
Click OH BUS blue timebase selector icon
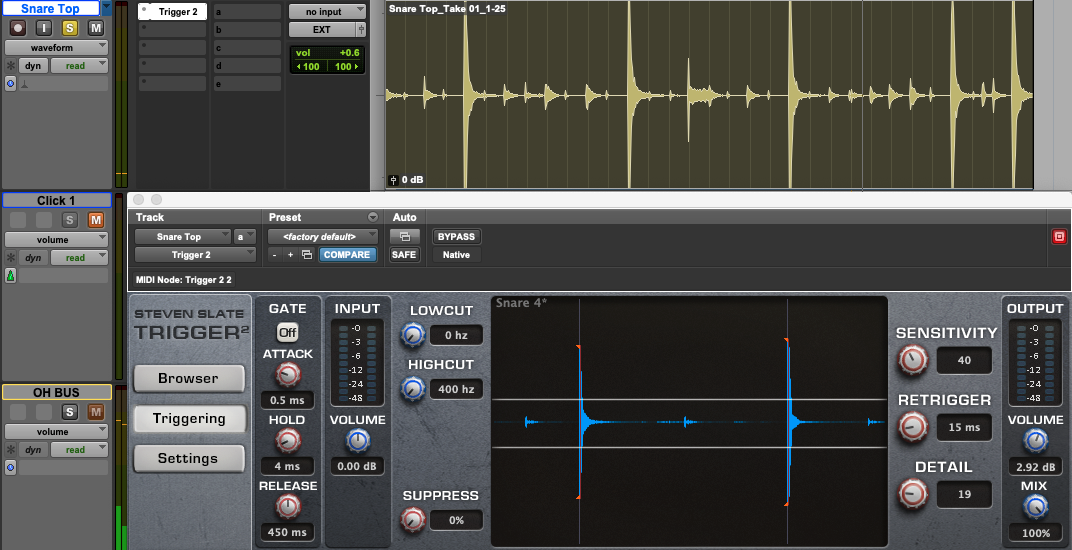tap(10, 467)
